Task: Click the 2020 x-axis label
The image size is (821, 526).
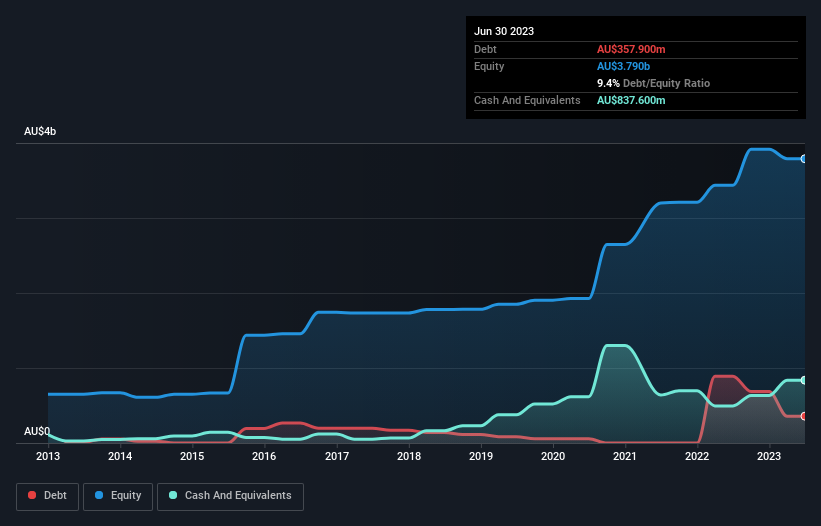Action: (553, 456)
